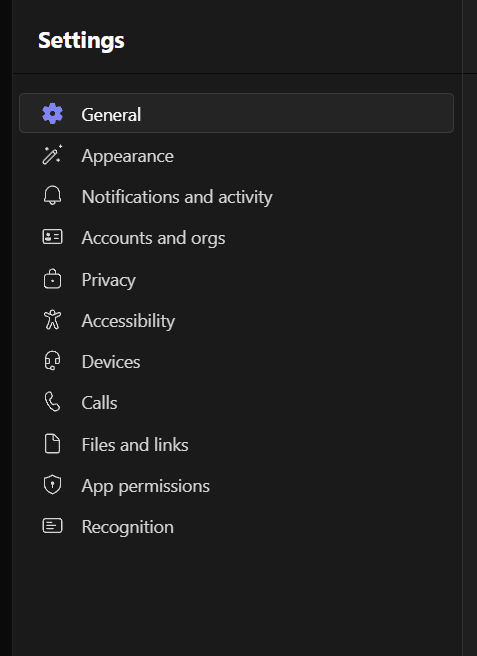The image size is (477, 656).
Task: Click the Appearance magic wand icon
Action: pos(52,155)
